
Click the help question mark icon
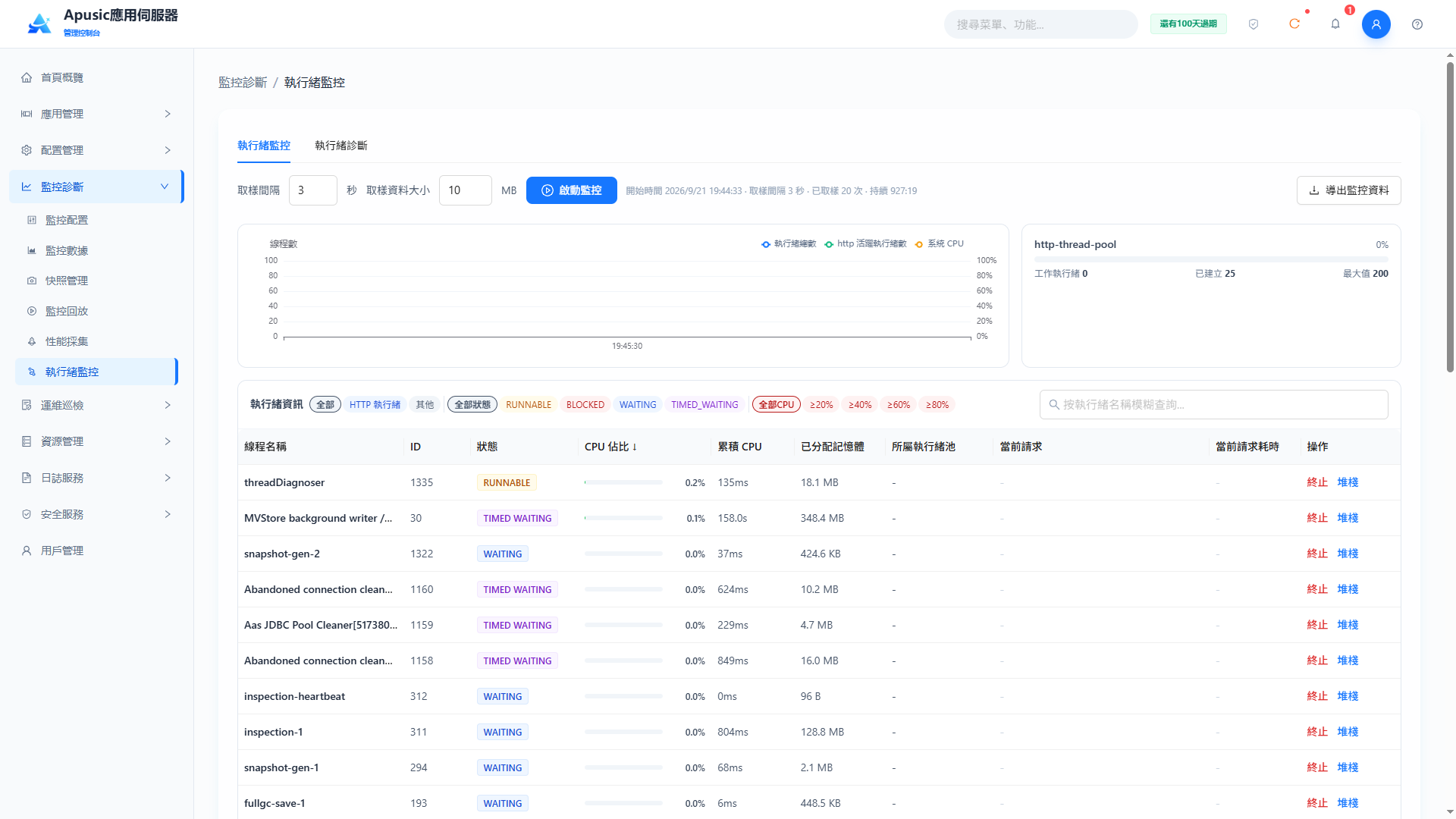pyautogui.click(x=1417, y=24)
